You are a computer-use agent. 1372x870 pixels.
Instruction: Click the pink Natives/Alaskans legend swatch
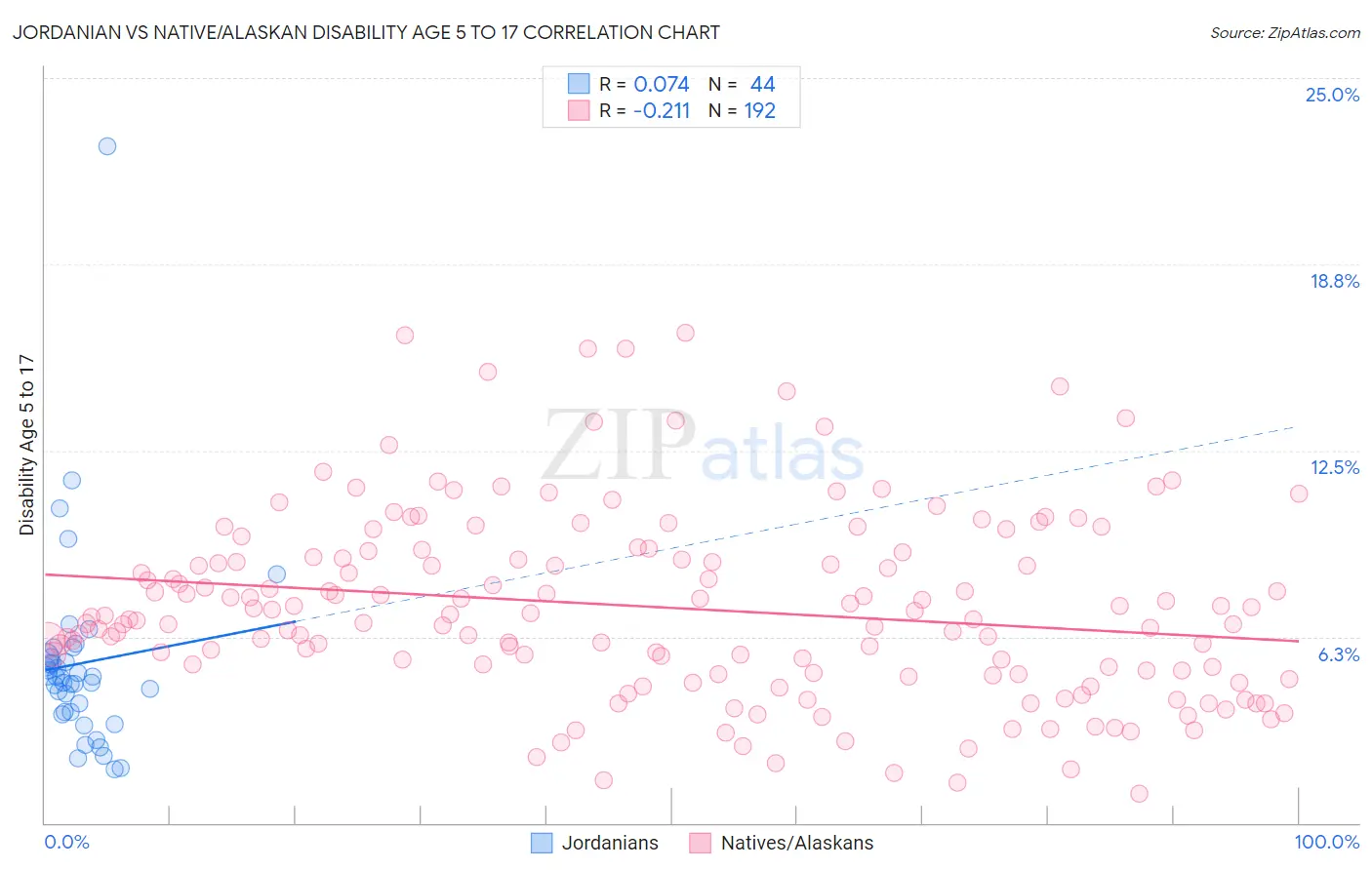point(701,843)
